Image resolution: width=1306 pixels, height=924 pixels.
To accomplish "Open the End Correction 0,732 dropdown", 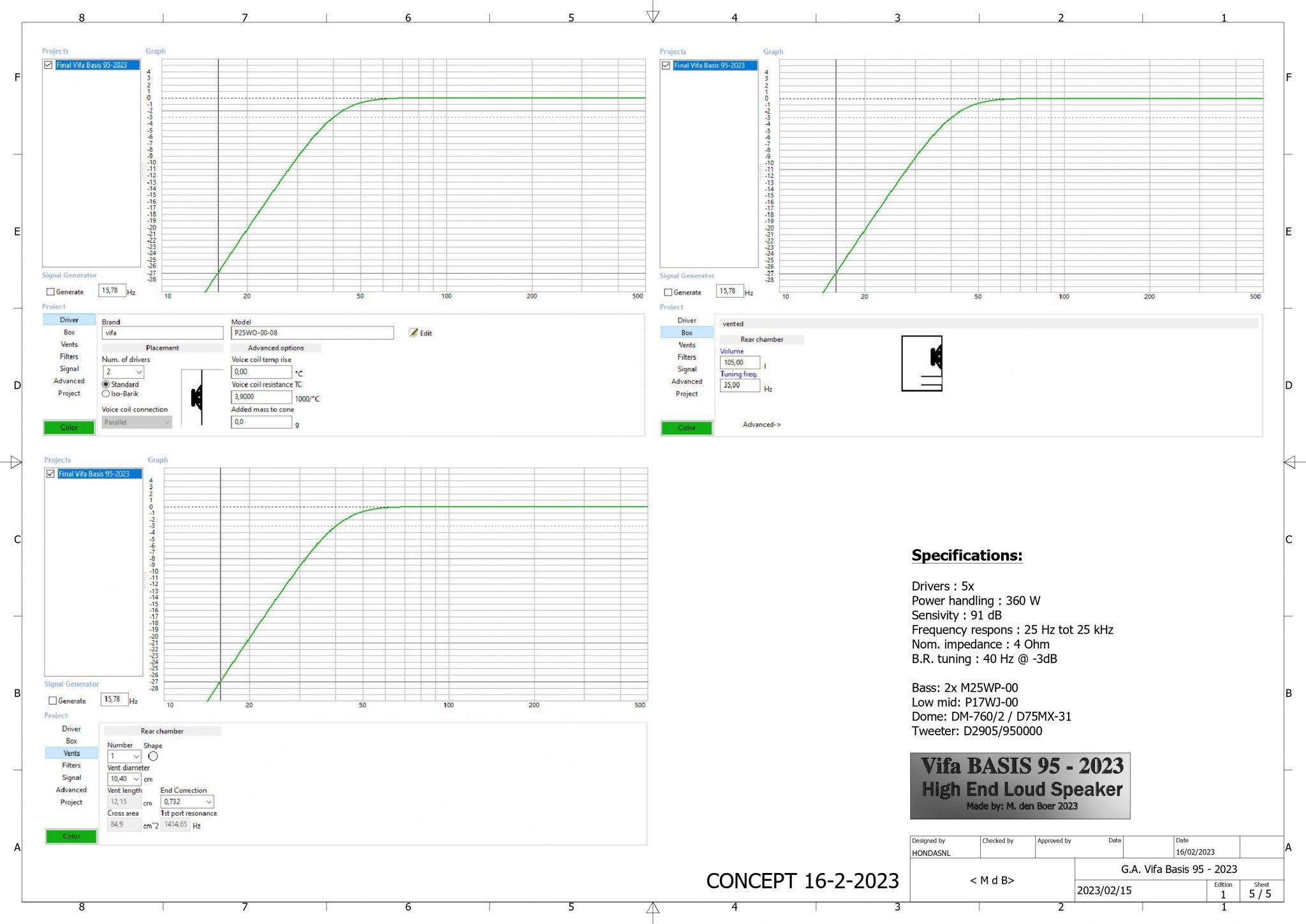I will 187,802.
